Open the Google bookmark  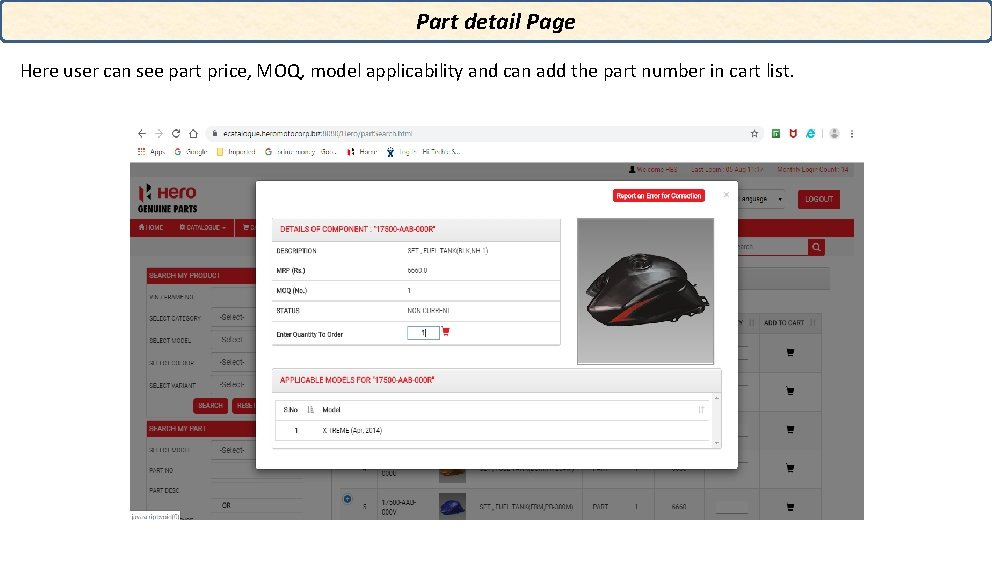[191, 152]
